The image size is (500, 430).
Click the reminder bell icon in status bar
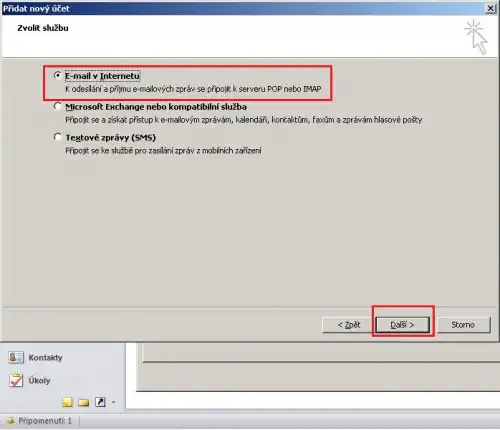10,421
